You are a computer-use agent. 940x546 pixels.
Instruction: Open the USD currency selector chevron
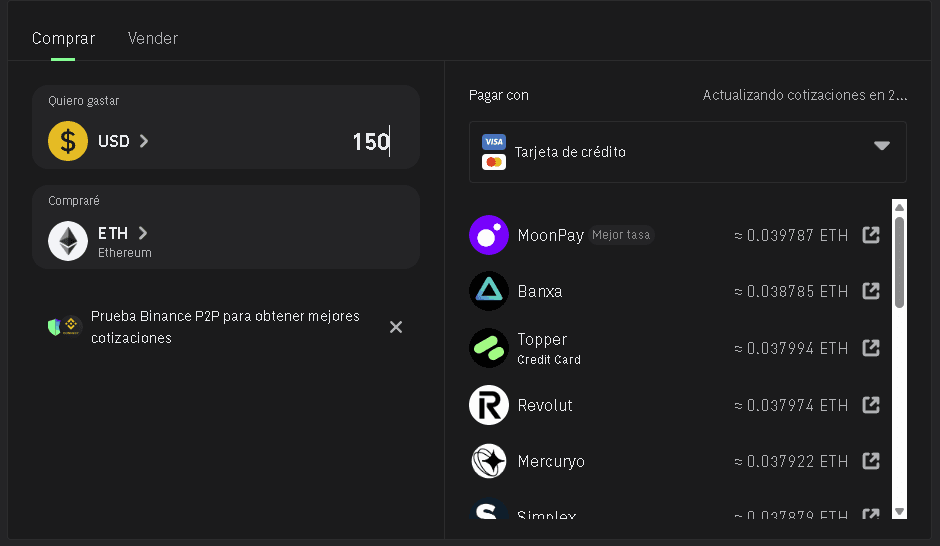(x=144, y=141)
